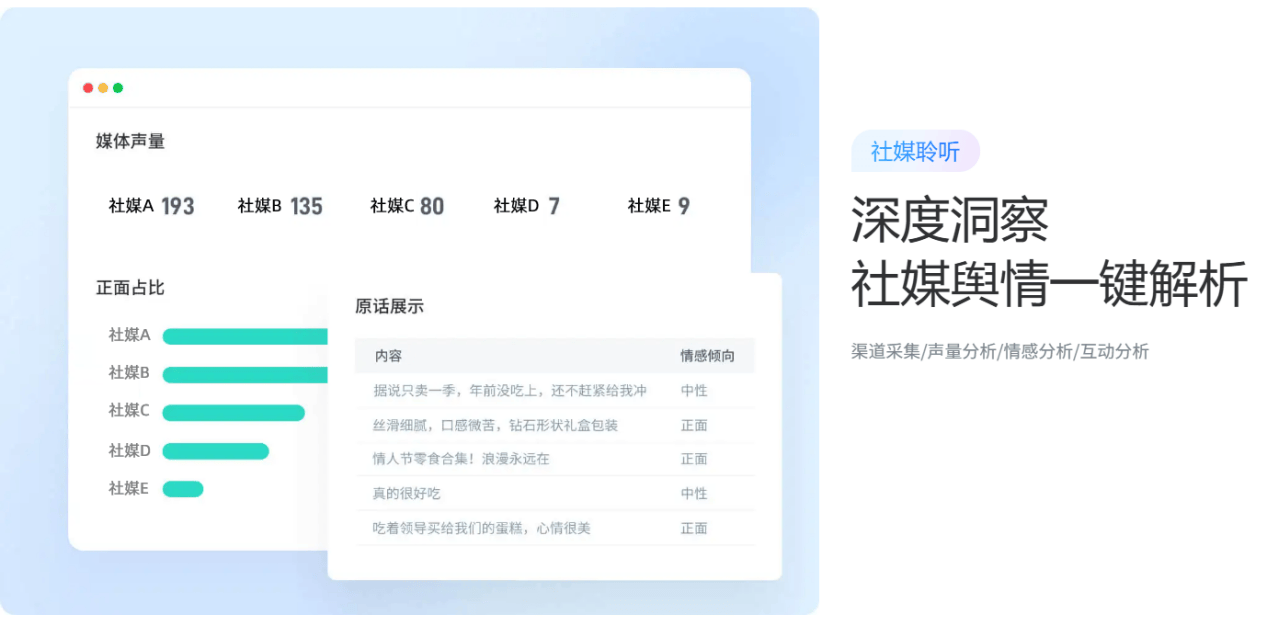Click the 社媒A 193 volume stat
Viewport: 1267px width, 626px height.
click(151, 206)
